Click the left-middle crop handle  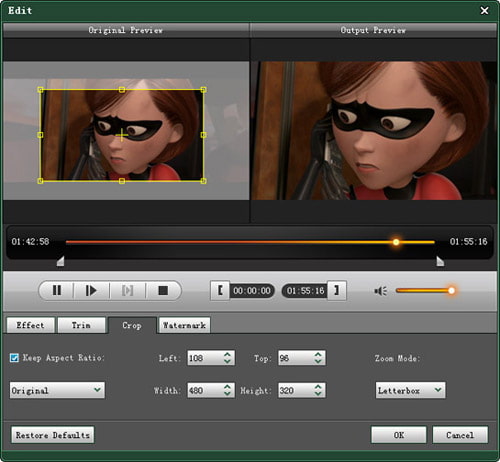pos(40,135)
